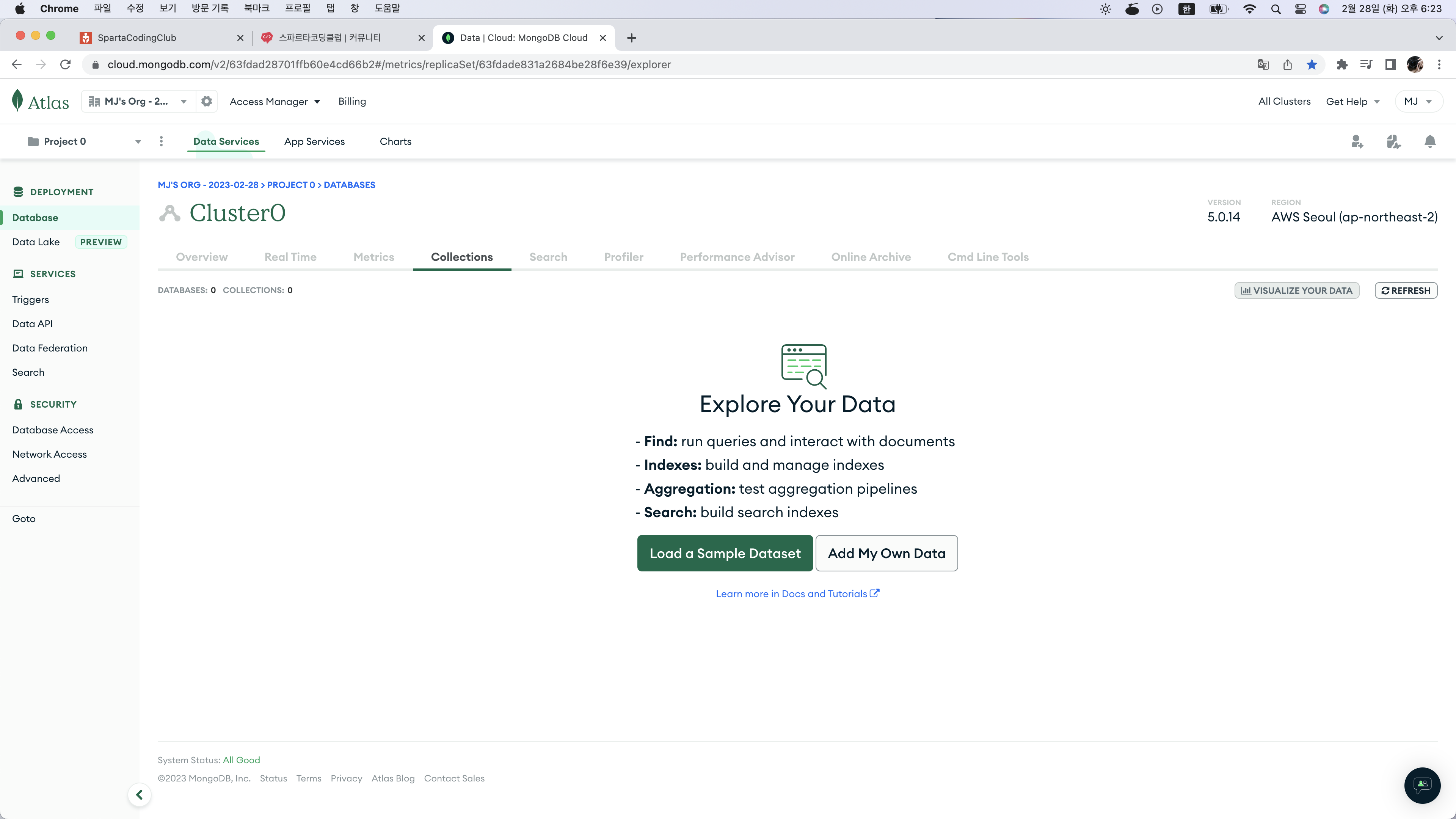Open the Apple menu
Screen dimensions: 1456x819
tap(20, 8)
